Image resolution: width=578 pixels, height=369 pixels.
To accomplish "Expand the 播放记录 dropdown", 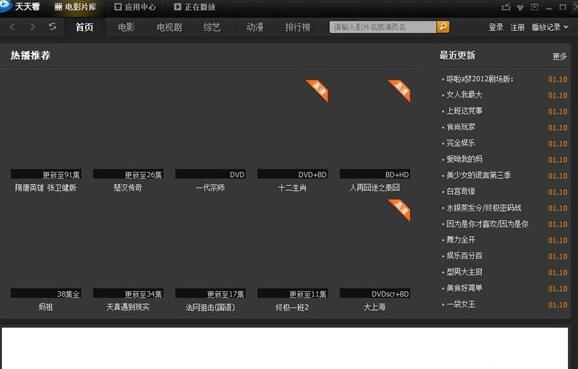I will [550, 27].
